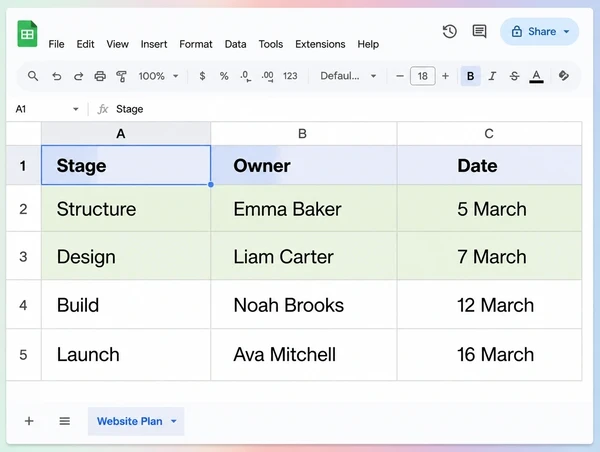Undo the last action
This screenshot has width=600, height=452.
57,76
